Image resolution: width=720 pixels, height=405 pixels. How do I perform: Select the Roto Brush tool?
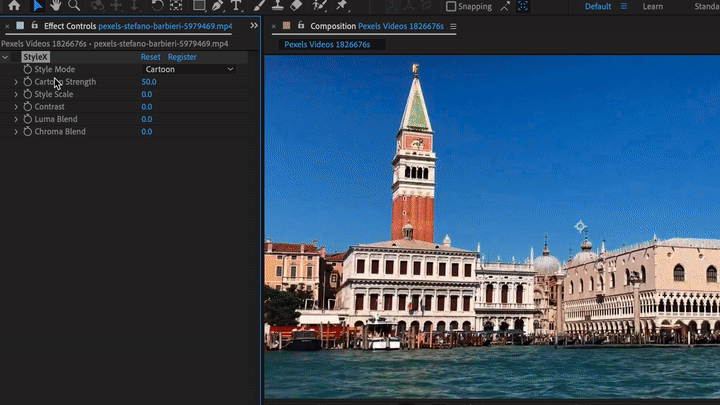click(x=319, y=6)
